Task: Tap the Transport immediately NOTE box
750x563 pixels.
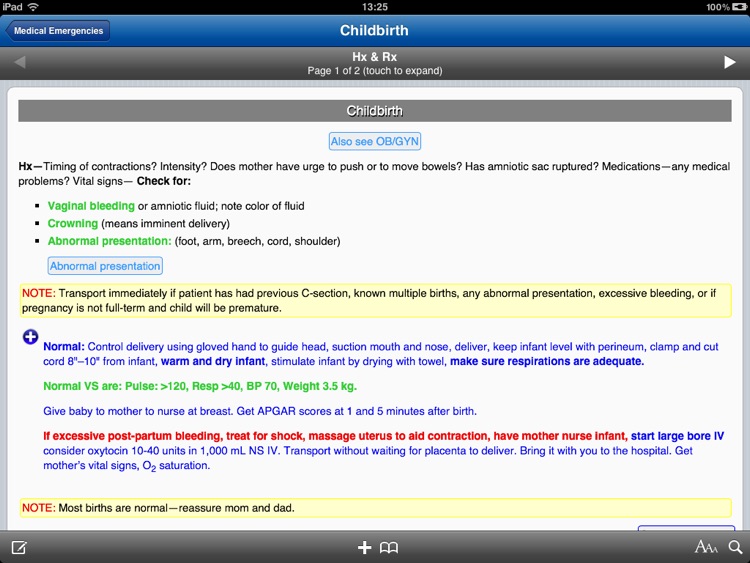Action: 375,300
